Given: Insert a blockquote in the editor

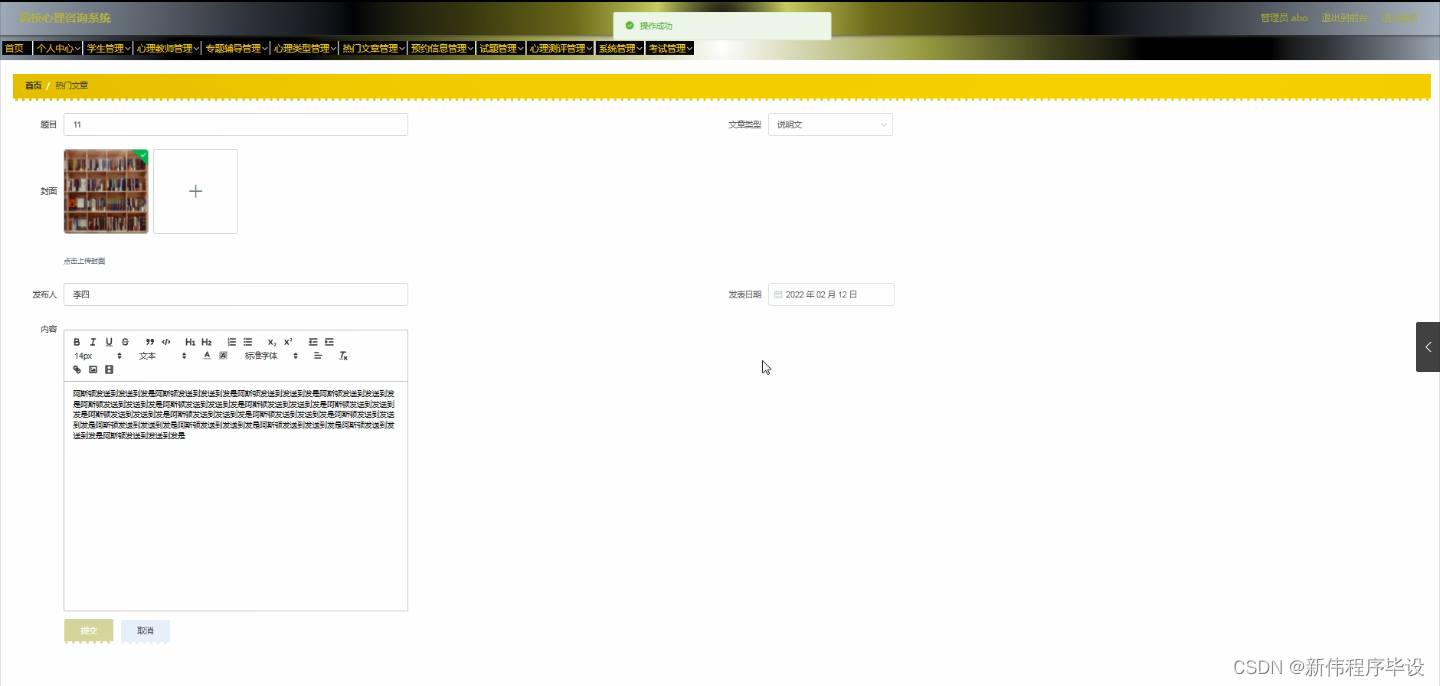Looking at the screenshot, I should click(x=150, y=341).
